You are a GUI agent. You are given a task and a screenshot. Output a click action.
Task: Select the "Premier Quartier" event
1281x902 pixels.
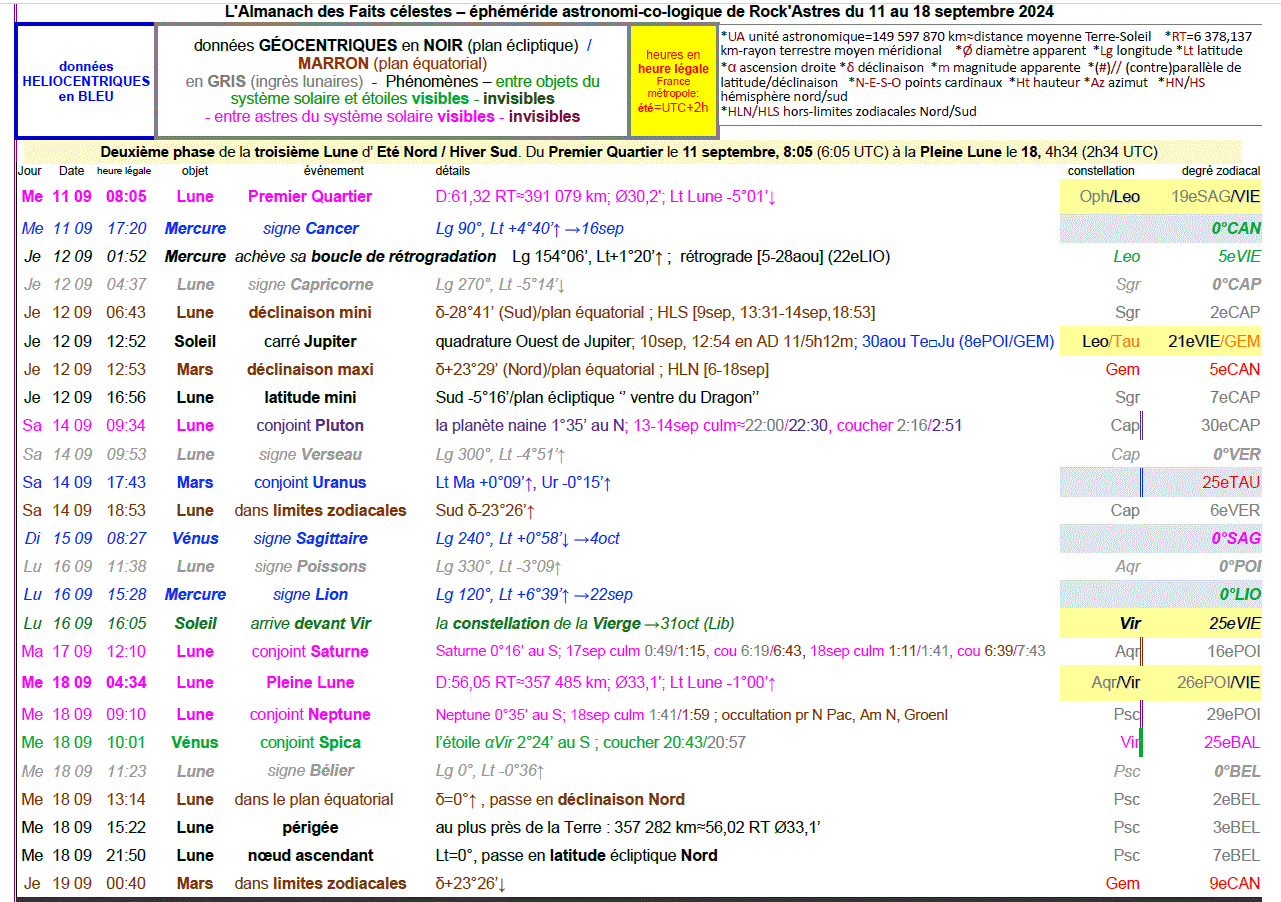tap(310, 197)
